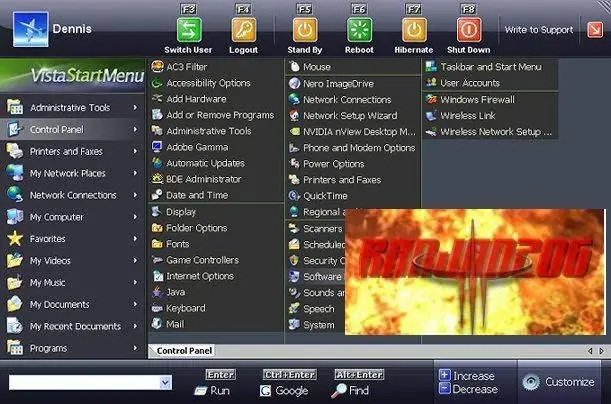
Task: Click the green Reboot icon
Action: coord(359,30)
